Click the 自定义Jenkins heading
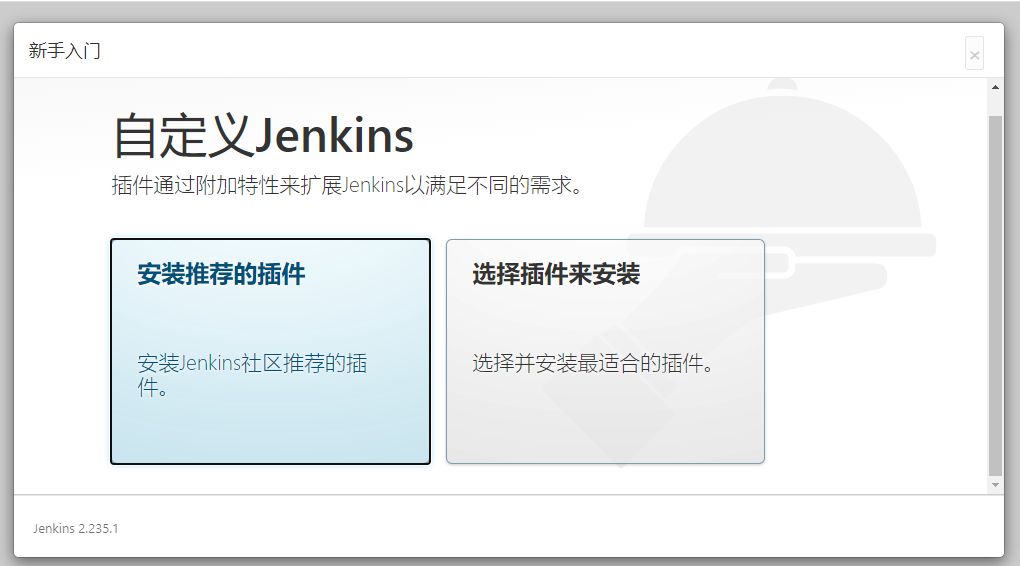Viewport: 1020px width, 566px height. coord(263,136)
